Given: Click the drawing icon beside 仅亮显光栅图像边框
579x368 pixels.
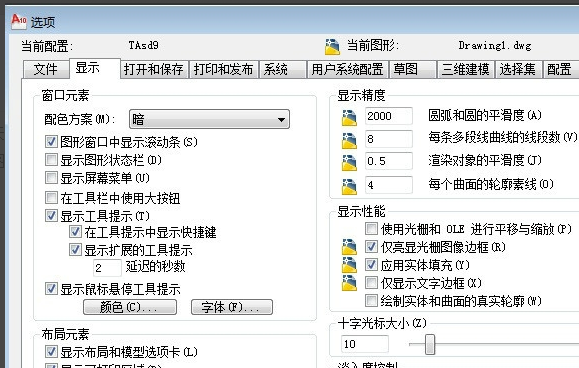Looking at the screenshot, I should click(x=349, y=247).
